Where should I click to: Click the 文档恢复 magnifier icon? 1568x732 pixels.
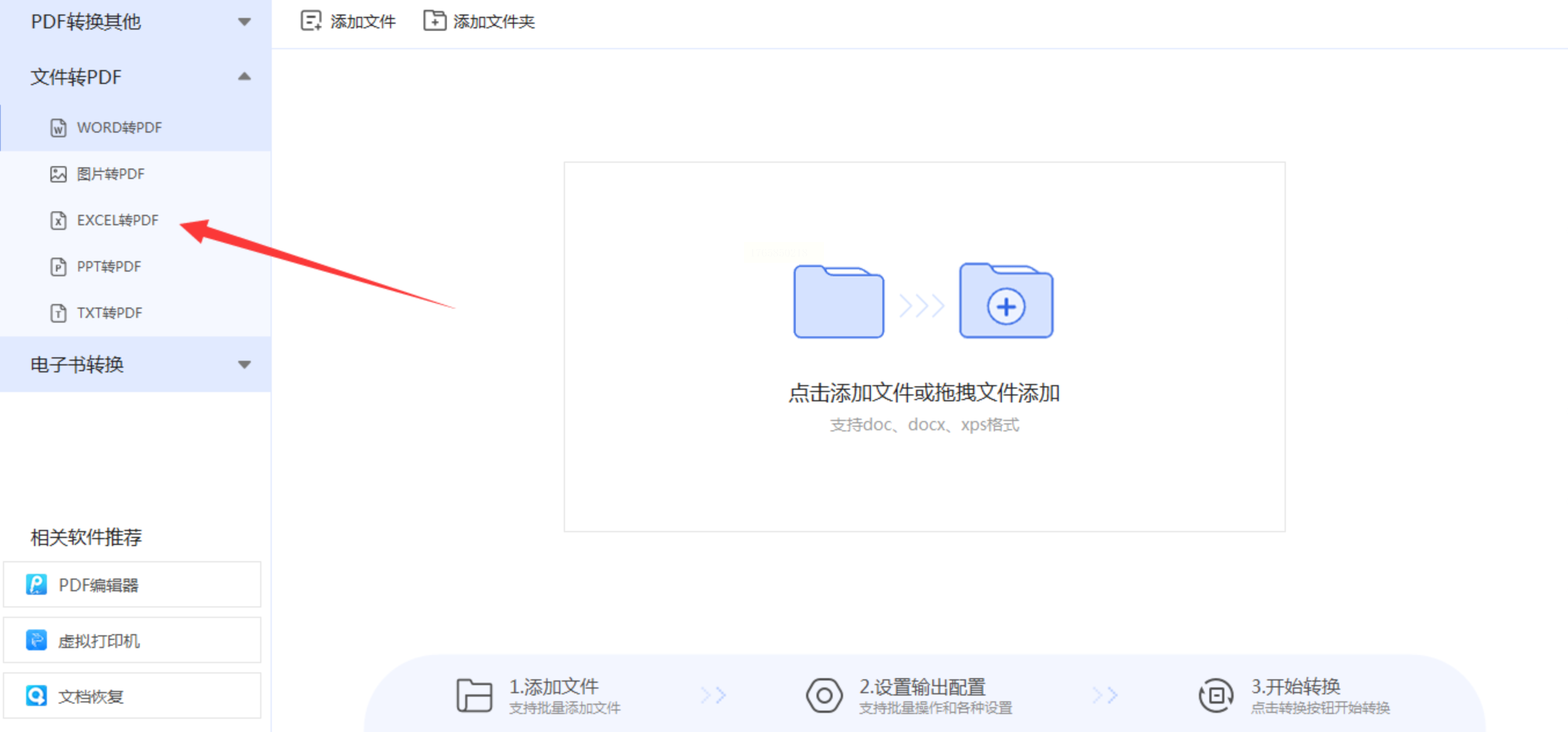click(37, 696)
